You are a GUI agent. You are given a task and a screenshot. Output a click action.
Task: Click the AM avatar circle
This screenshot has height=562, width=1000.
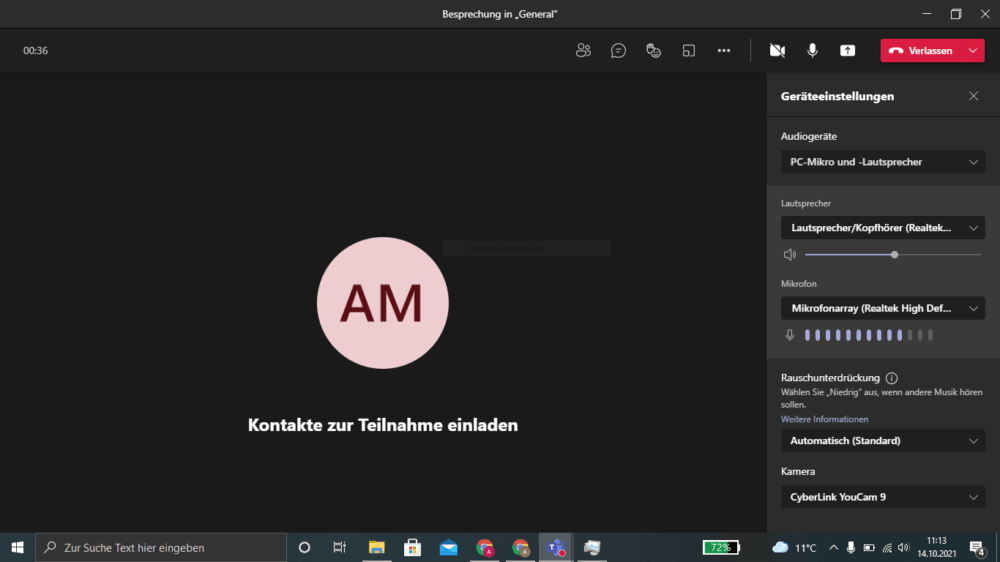pyautogui.click(x=383, y=303)
